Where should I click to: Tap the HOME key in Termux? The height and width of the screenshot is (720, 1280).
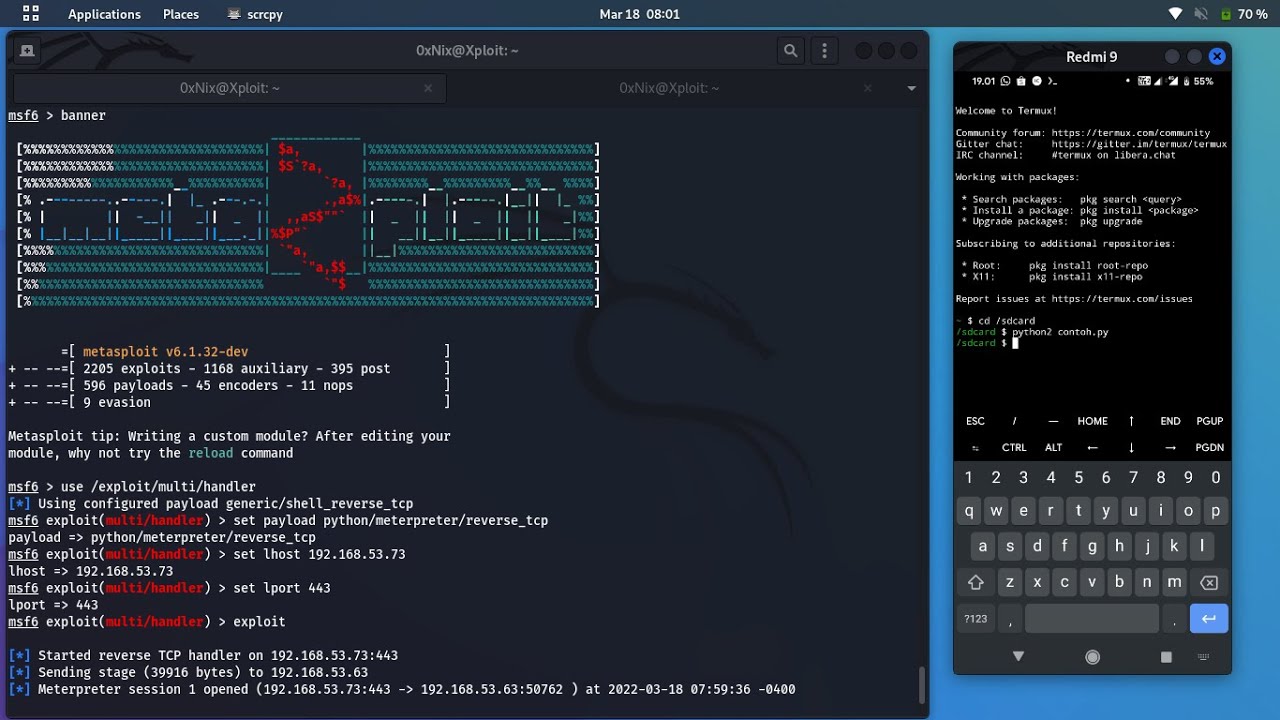(x=1092, y=421)
